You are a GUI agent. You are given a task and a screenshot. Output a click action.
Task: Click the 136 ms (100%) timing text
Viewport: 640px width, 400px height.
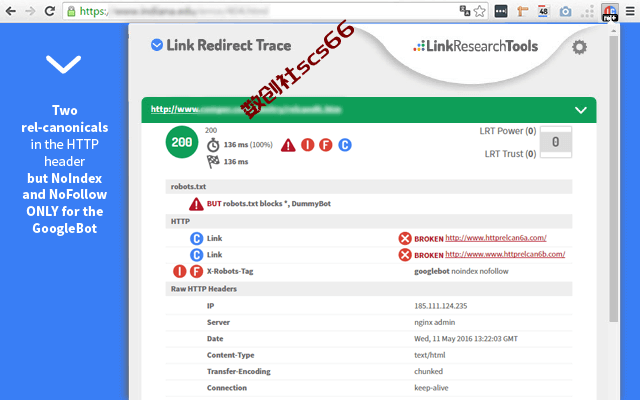click(x=248, y=144)
